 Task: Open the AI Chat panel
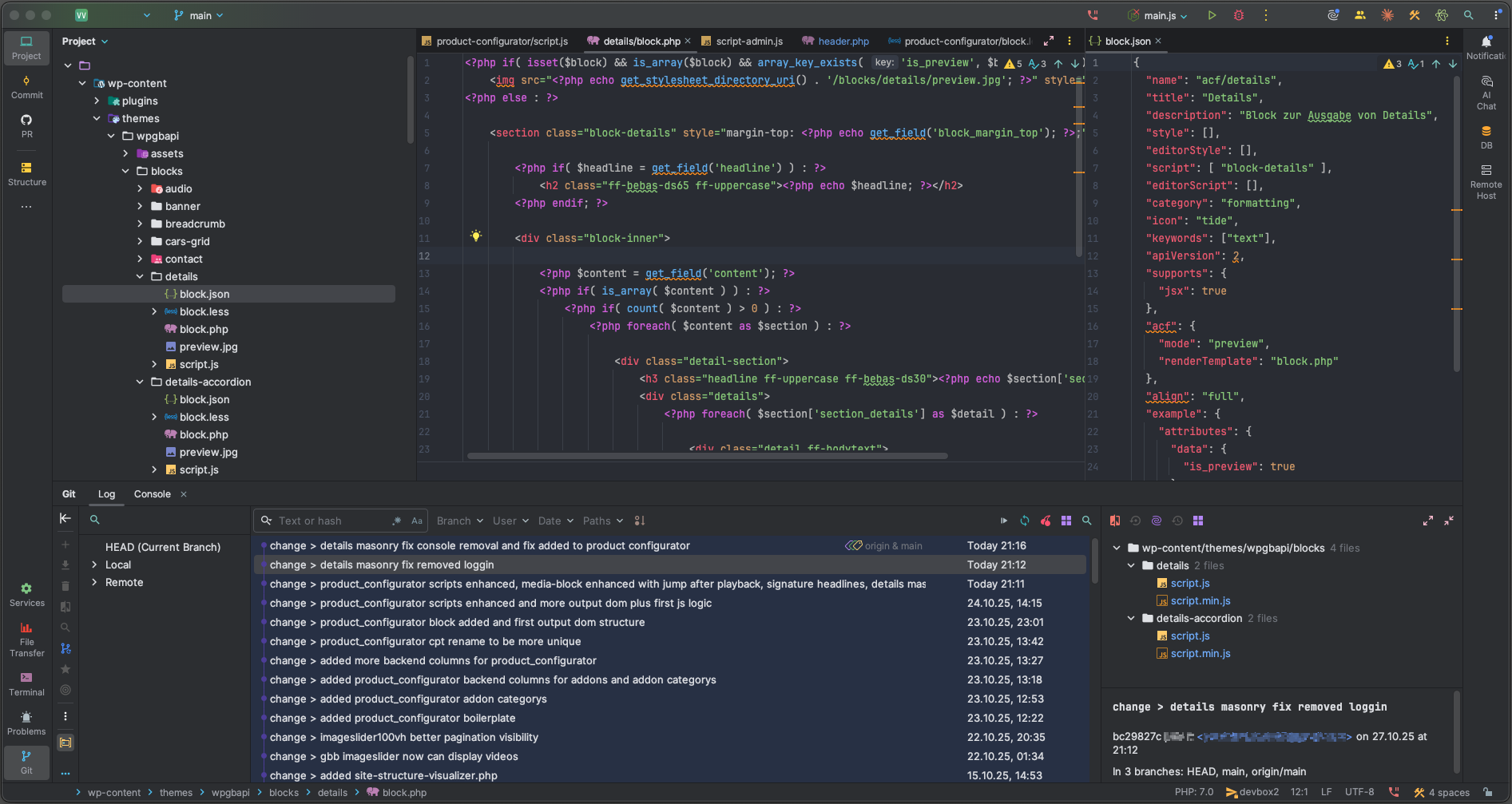[x=1486, y=92]
